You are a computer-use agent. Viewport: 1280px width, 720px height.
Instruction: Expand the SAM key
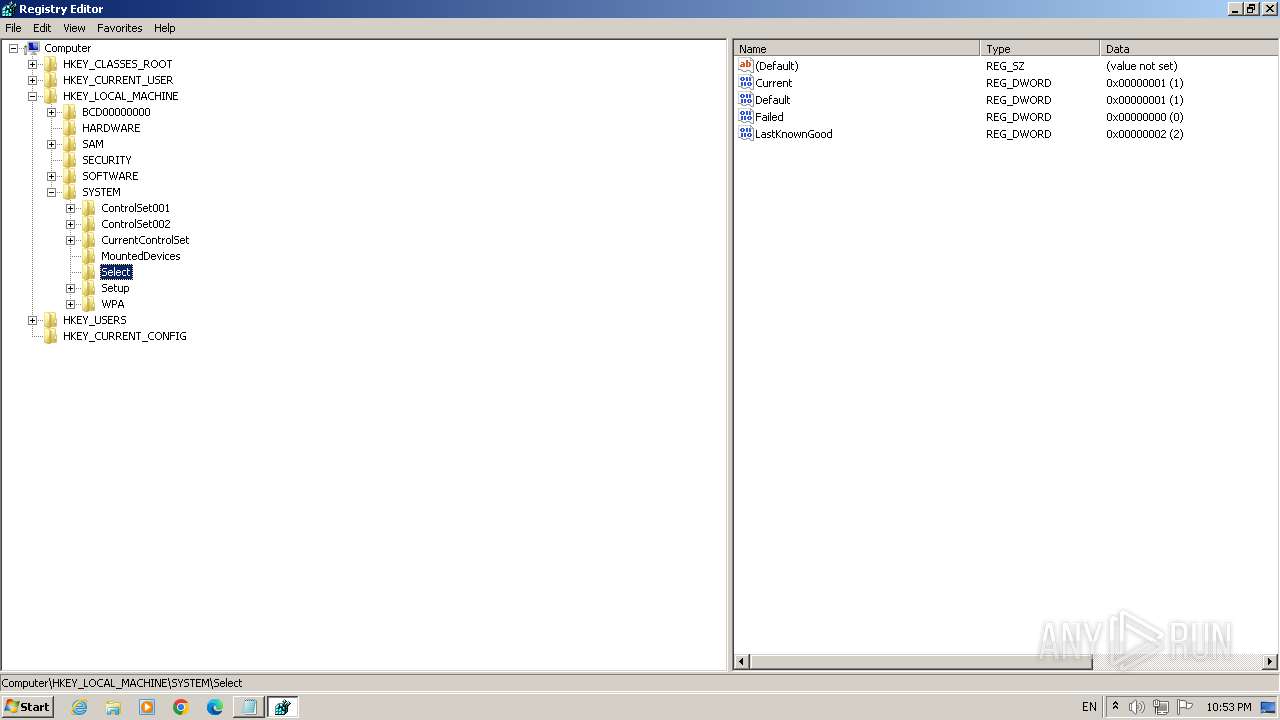tap(52, 144)
